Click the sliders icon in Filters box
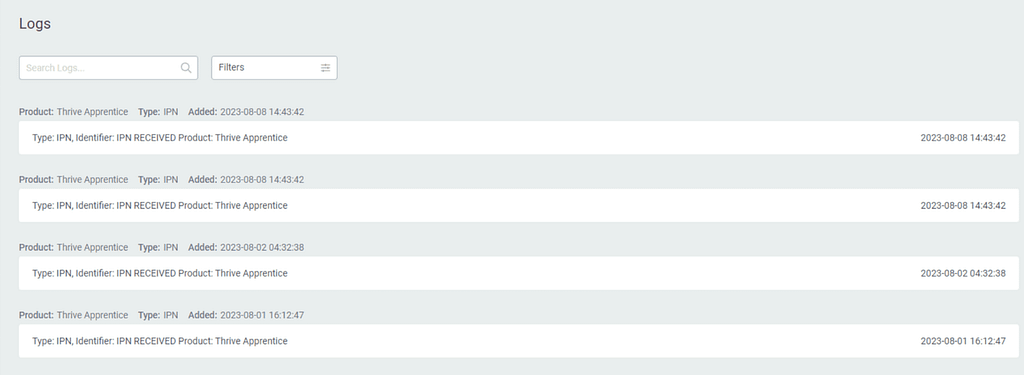1024x375 pixels. tap(325, 68)
